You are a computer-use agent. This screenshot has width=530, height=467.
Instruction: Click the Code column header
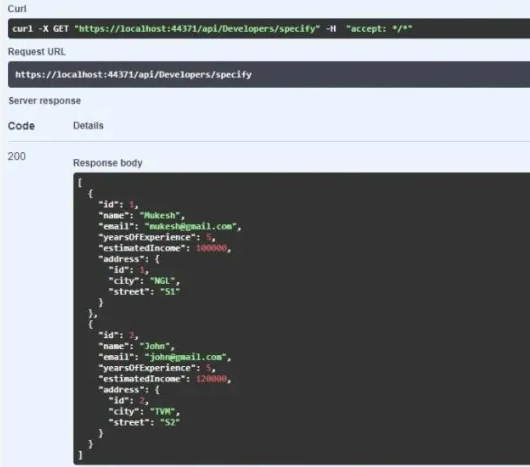(21, 126)
